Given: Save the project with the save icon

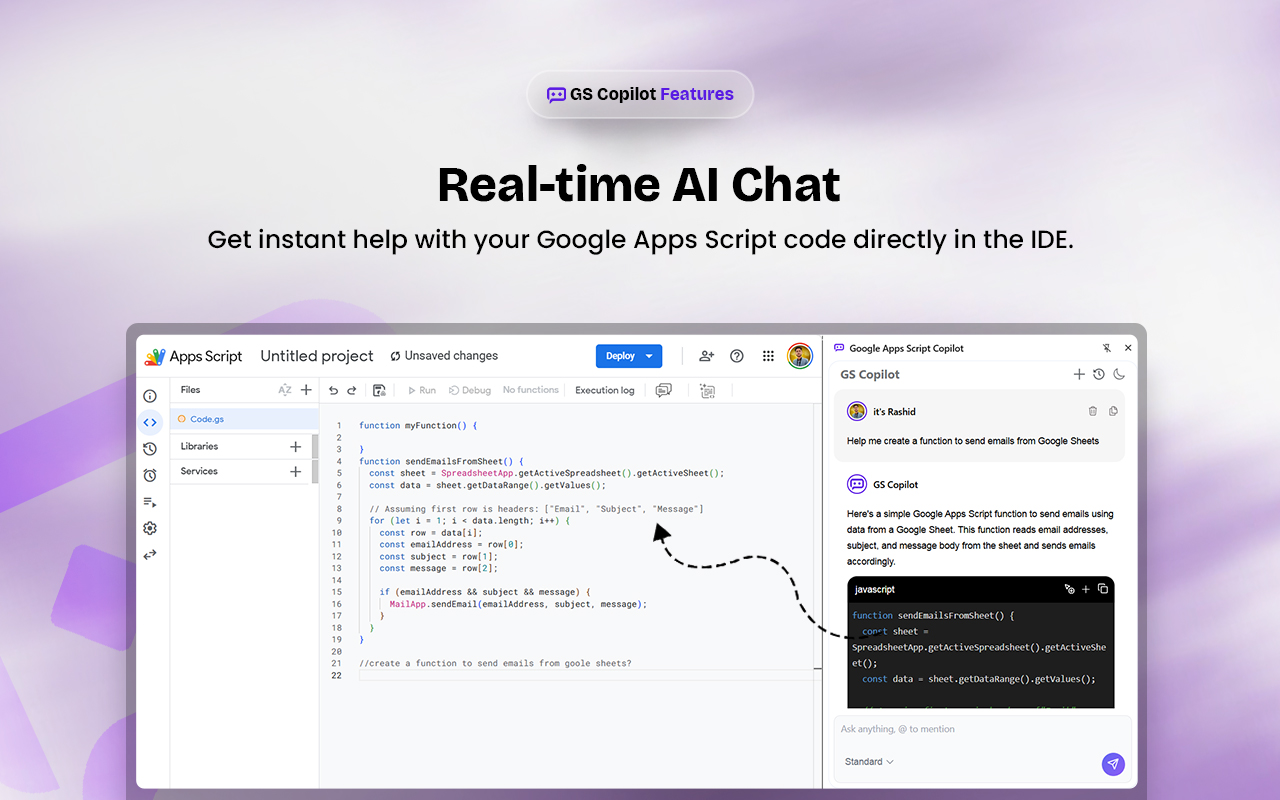Looking at the screenshot, I should click(379, 390).
